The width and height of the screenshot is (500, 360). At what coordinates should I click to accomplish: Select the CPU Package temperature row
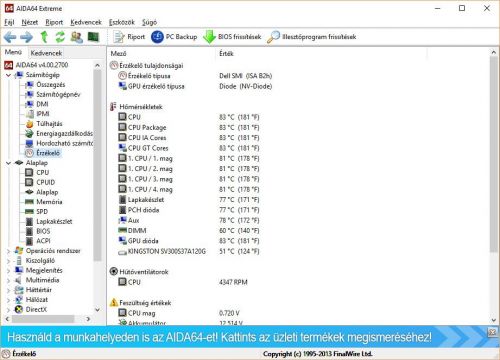click(x=189, y=128)
